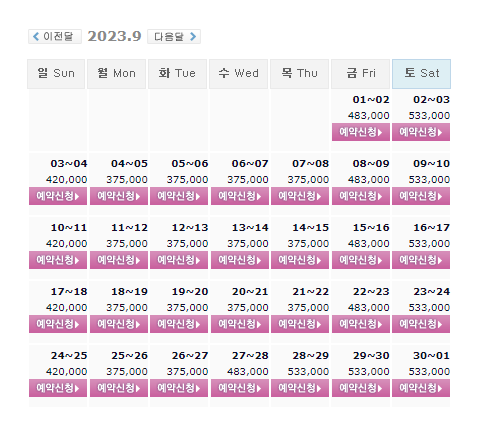Image resolution: width=482 pixels, height=423 pixels.
Task: Click the 01~02 date label
Action: (371, 100)
